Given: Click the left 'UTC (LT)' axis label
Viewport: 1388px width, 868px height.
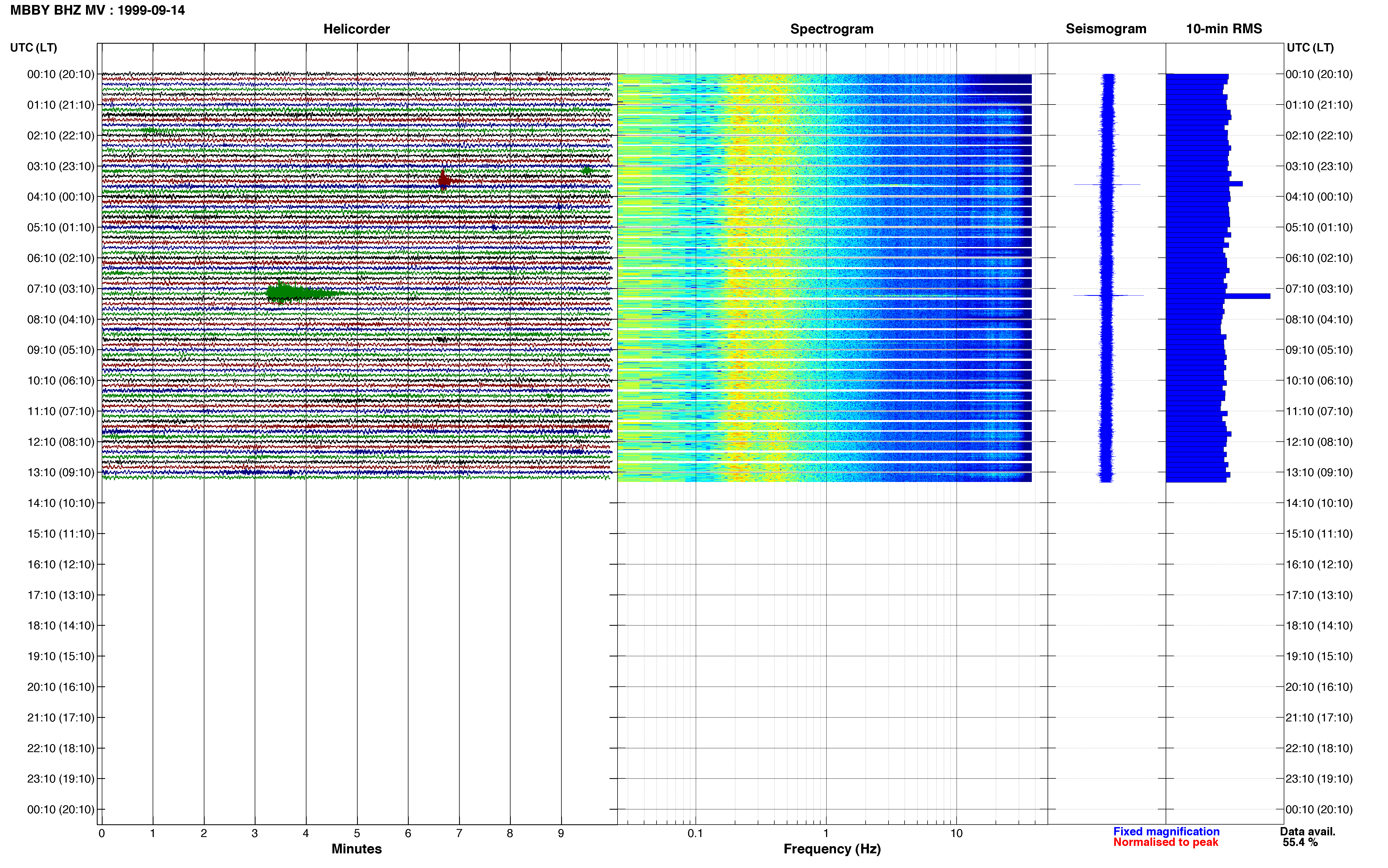Looking at the screenshot, I should (33, 48).
